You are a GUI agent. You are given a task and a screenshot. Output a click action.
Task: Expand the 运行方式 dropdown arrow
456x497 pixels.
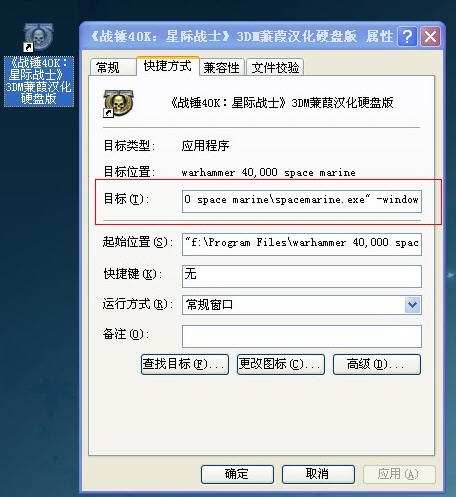pyautogui.click(x=412, y=305)
